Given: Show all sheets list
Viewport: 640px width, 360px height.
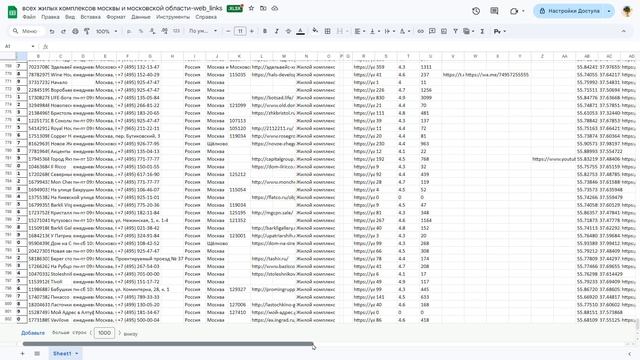Looking at the screenshot, I should click(37, 353).
